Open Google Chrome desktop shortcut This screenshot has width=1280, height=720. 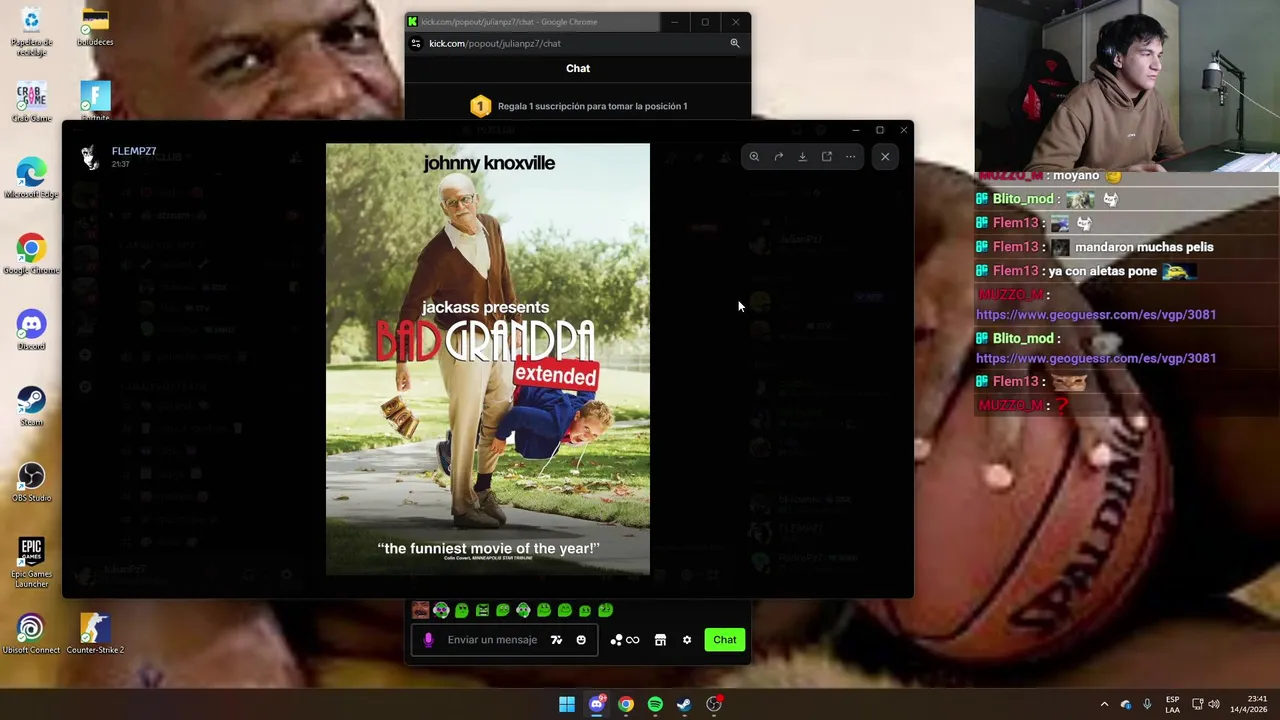pos(31,255)
